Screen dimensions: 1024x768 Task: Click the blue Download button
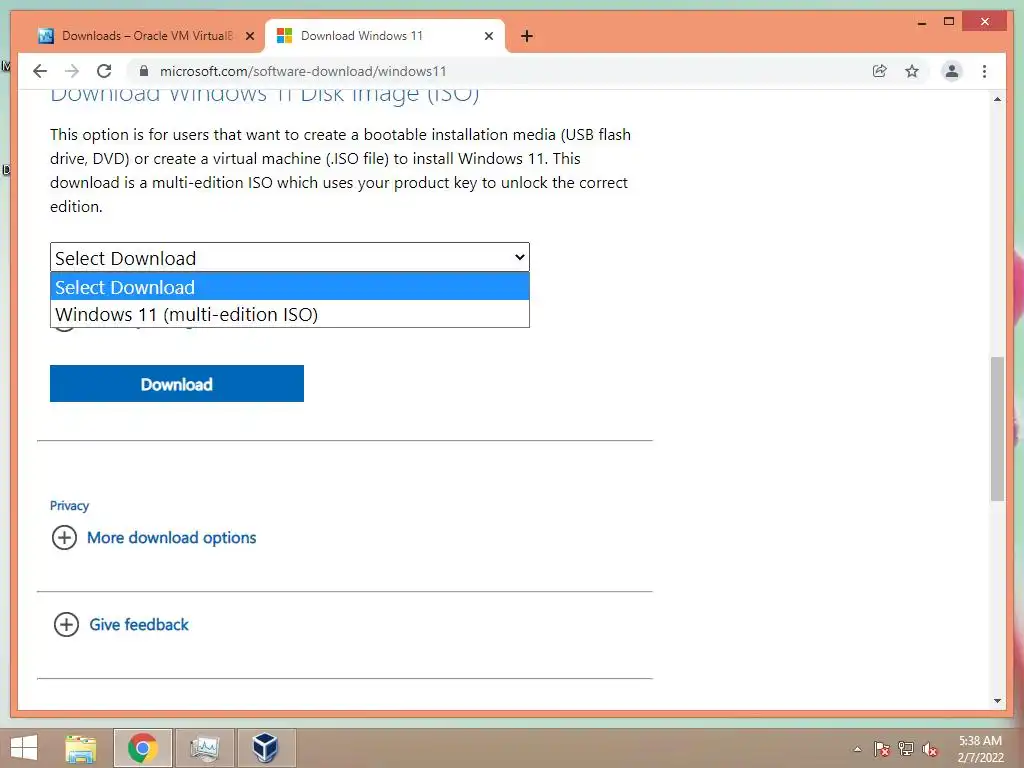[x=176, y=383]
